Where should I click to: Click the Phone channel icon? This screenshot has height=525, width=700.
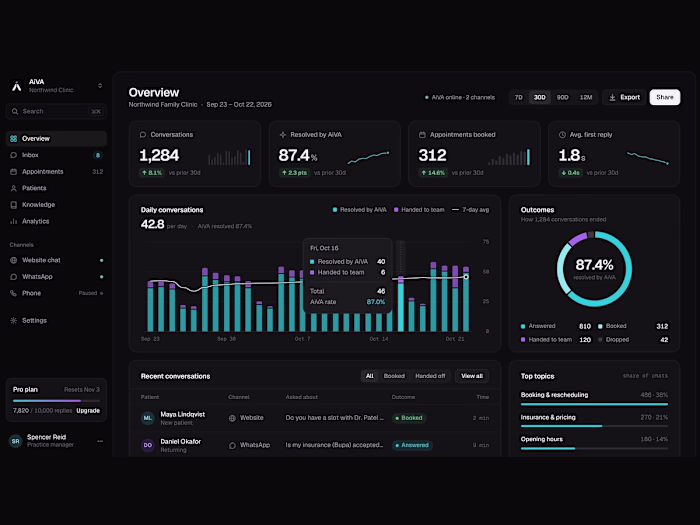13,293
